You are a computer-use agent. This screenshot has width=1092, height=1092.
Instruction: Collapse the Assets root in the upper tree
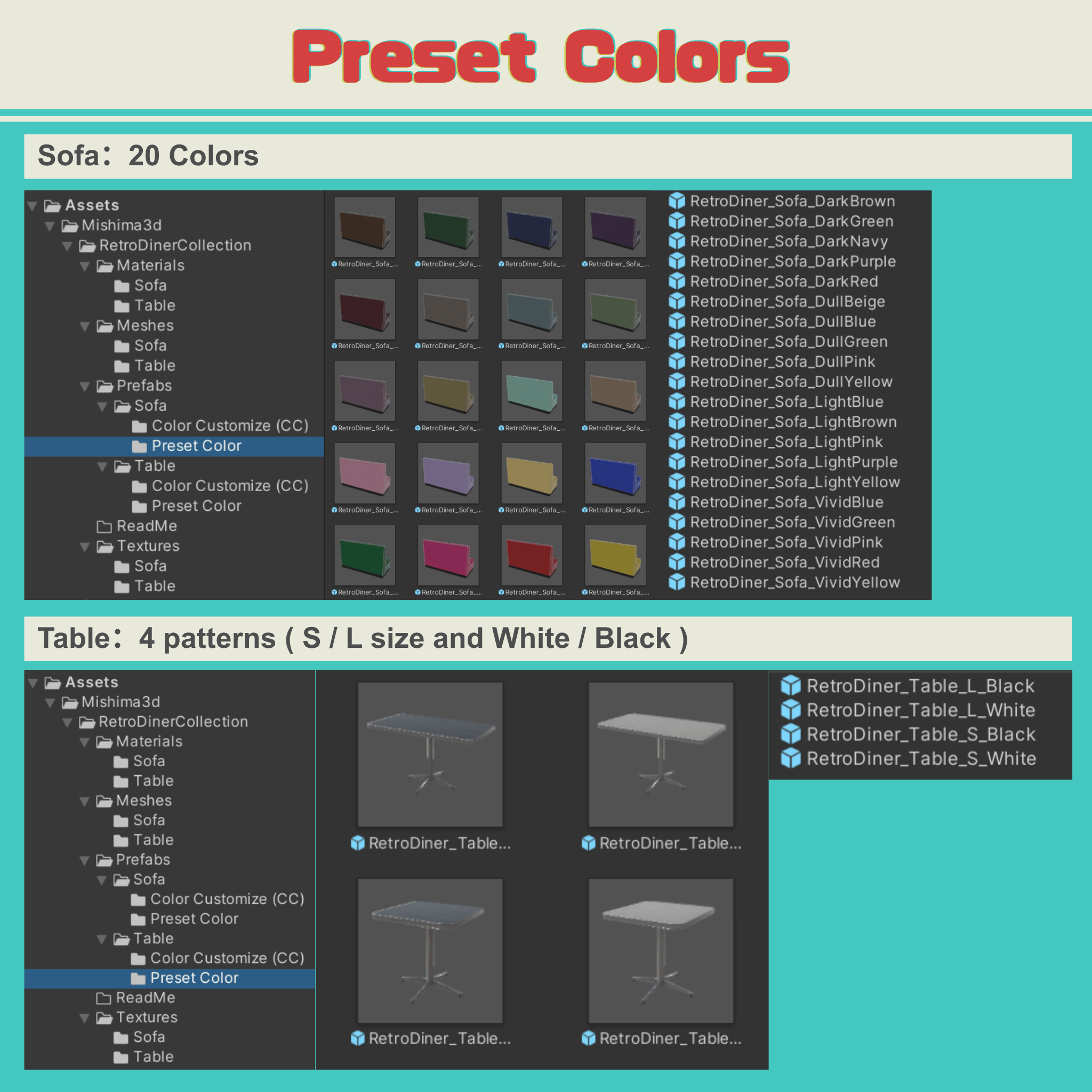pos(33,206)
